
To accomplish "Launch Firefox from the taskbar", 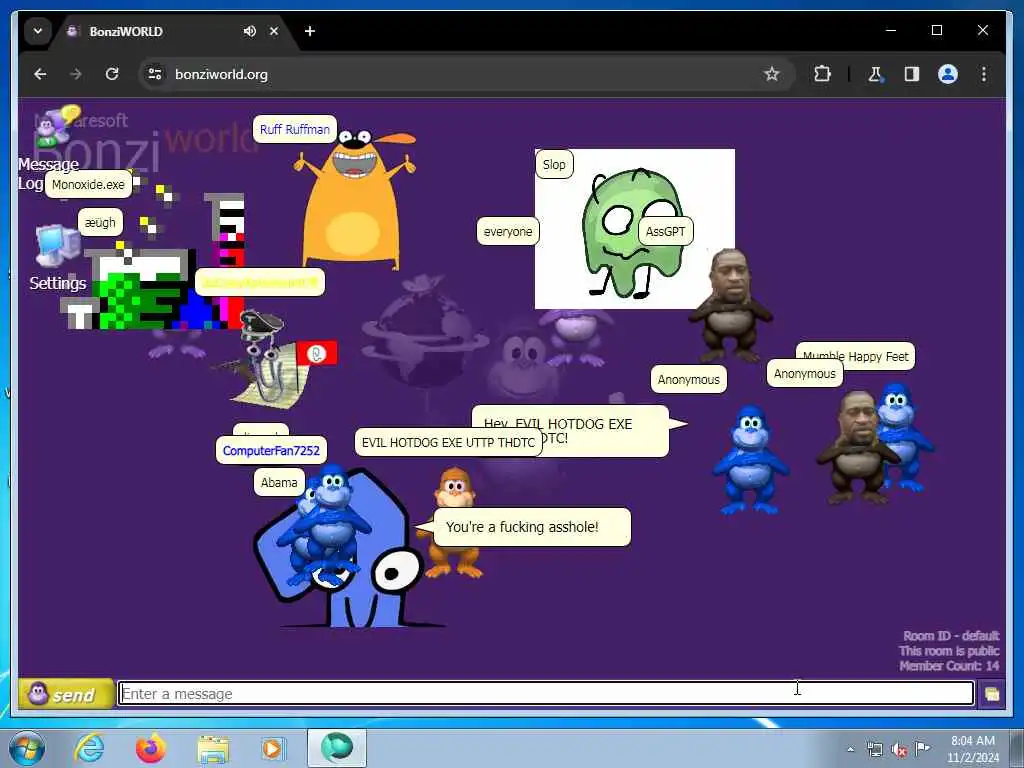I will click(151, 748).
